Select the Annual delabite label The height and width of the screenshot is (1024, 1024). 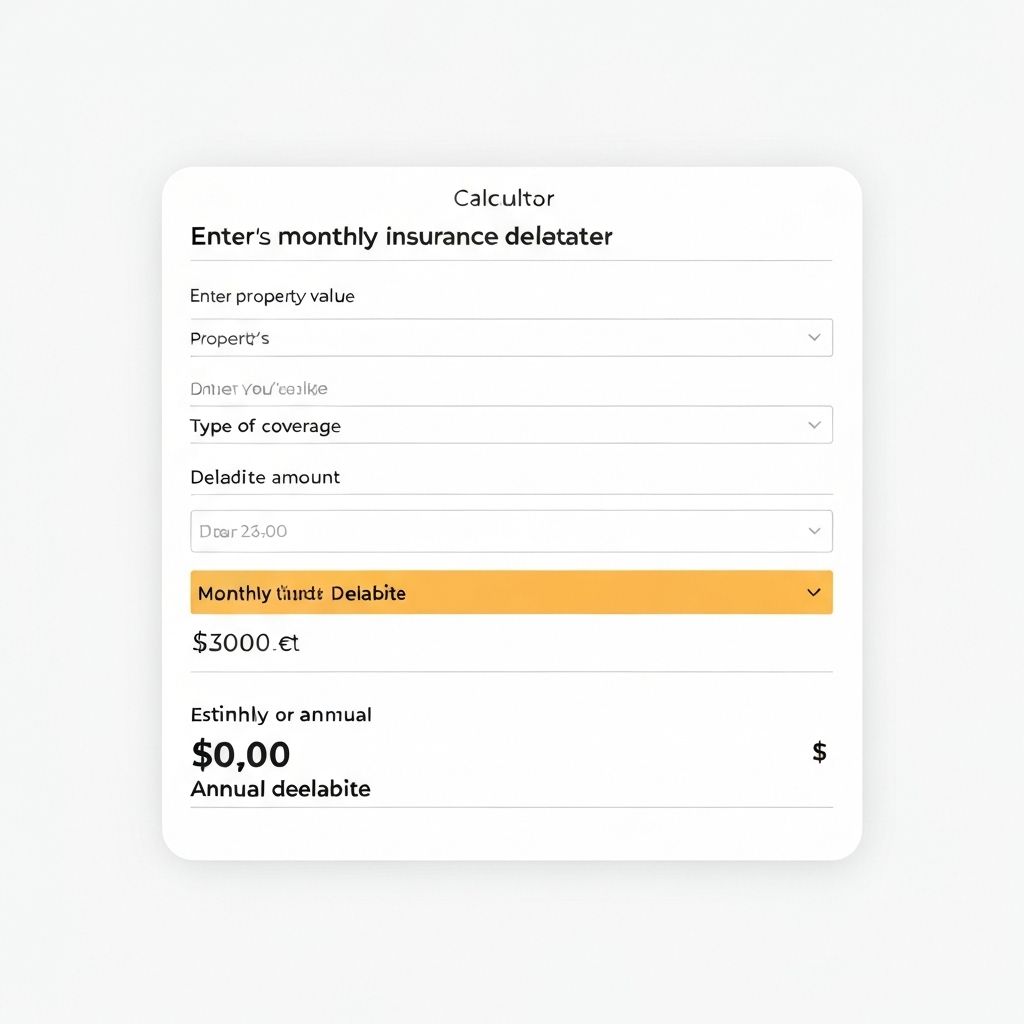coord(280,789)
